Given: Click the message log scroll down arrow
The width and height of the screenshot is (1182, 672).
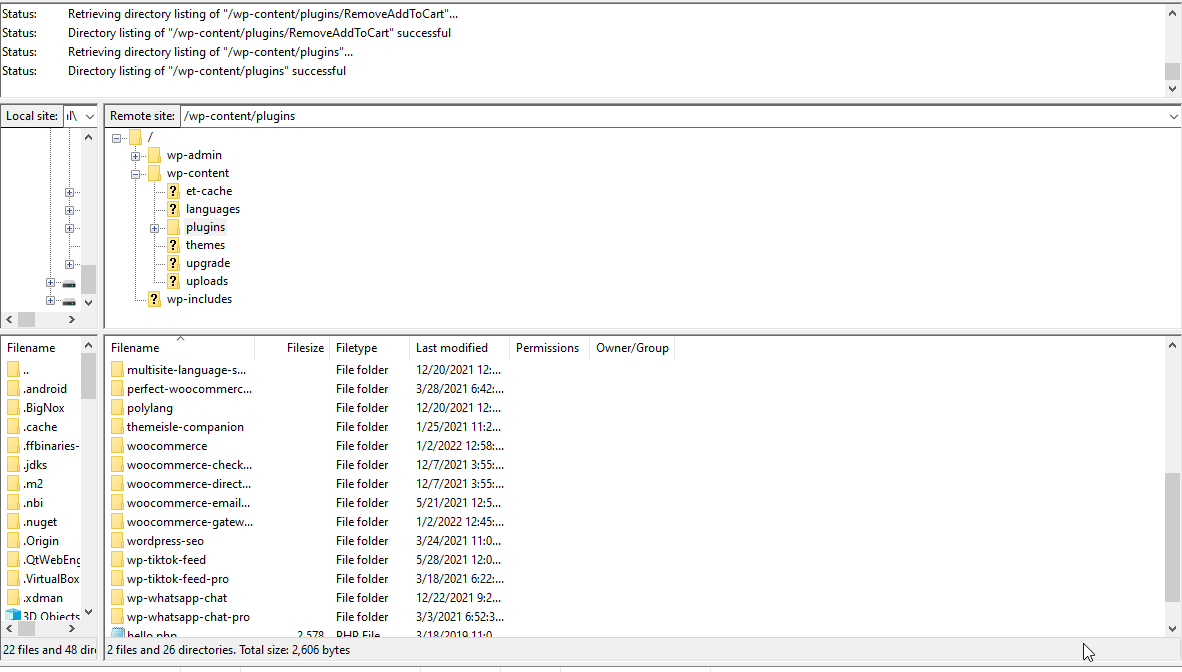Looking at the screenshot, I should click(1172, 88).
